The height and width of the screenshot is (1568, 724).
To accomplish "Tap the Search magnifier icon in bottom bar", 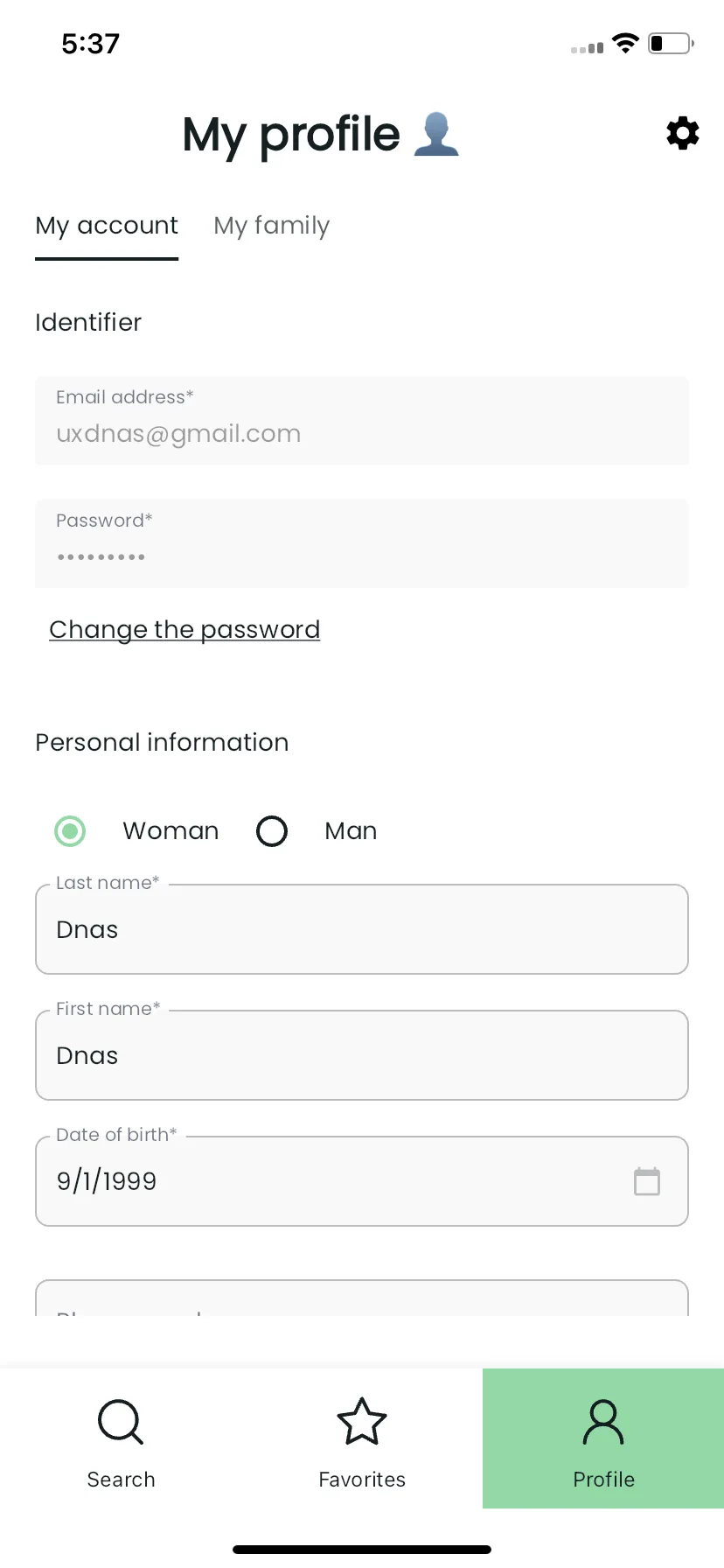I will coord(121,1422).
